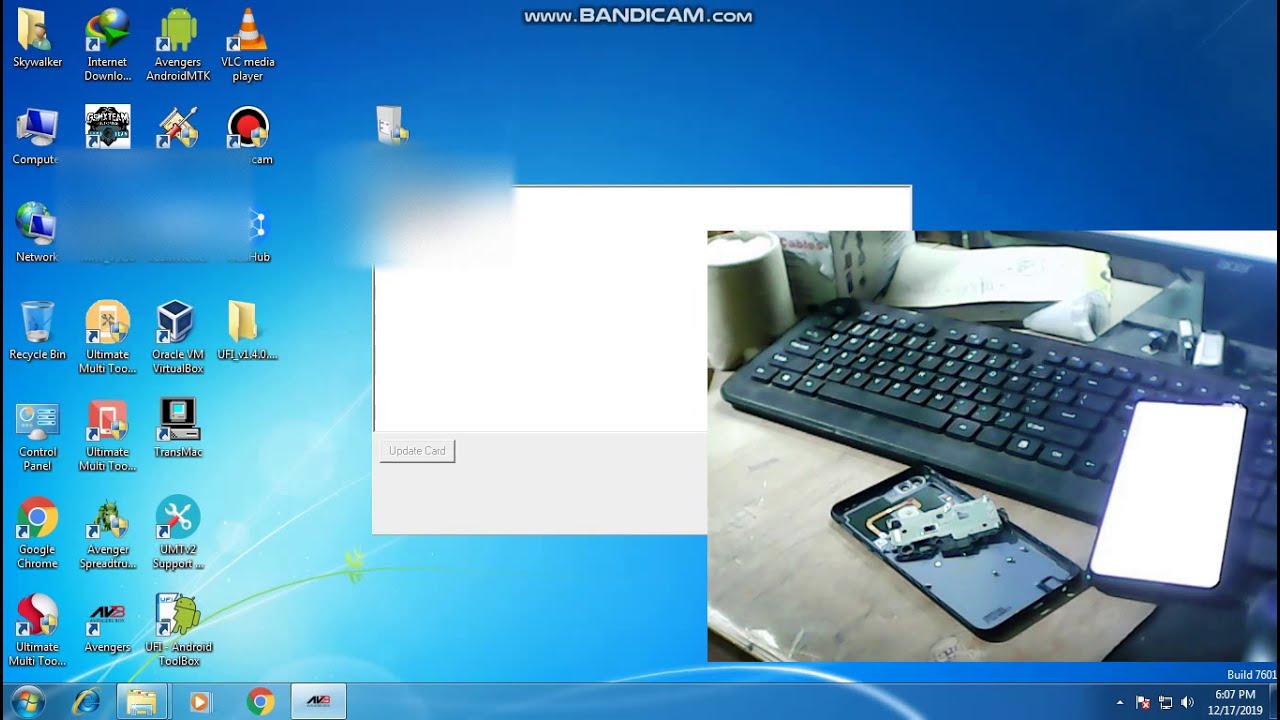Launch Ultimate Multi Tool red phone shortcut
The width and height of the screenshot is (1280, 720).
[107, 436]
